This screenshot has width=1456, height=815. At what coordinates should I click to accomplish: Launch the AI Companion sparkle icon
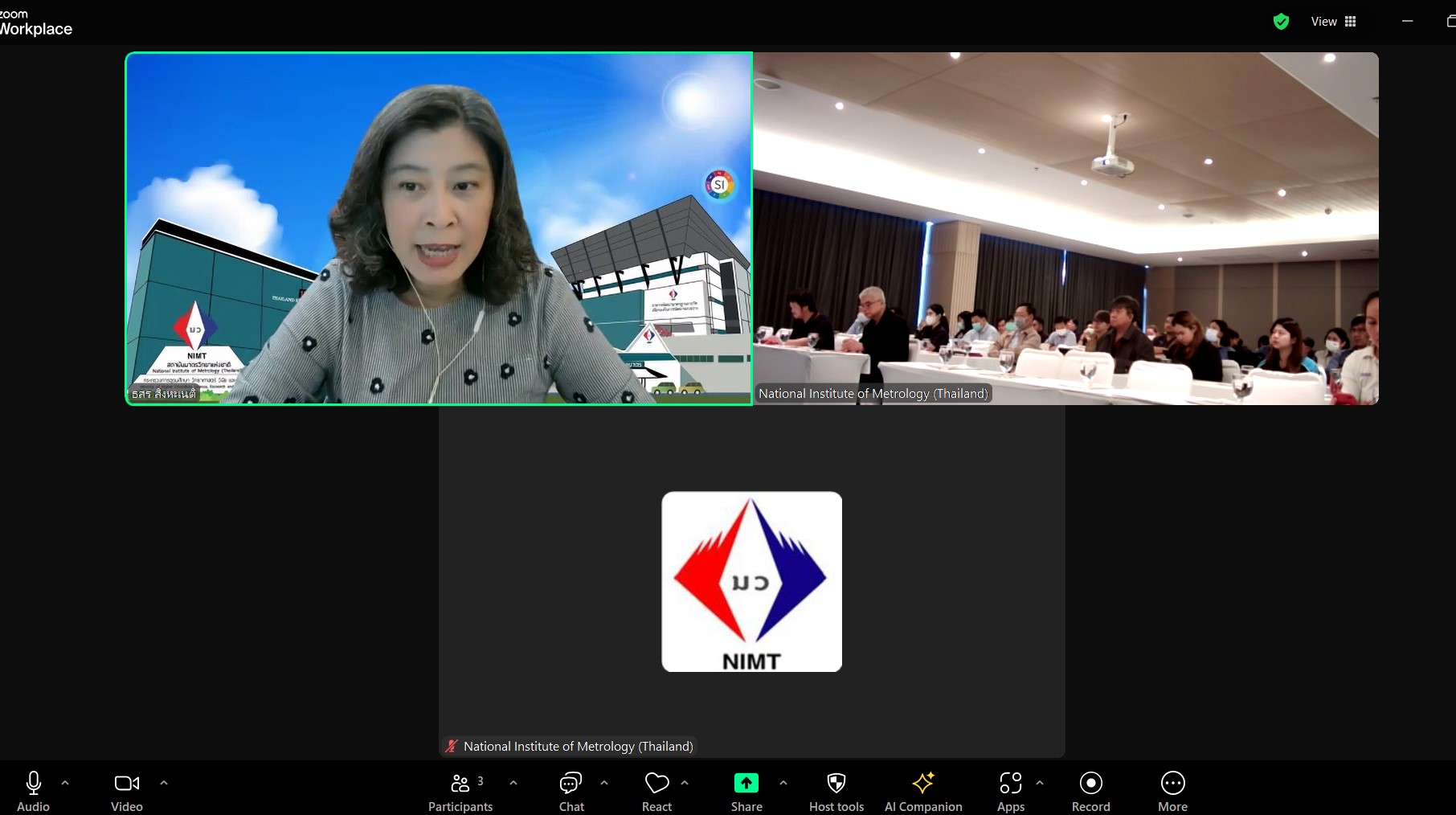[x=923, y=792]
